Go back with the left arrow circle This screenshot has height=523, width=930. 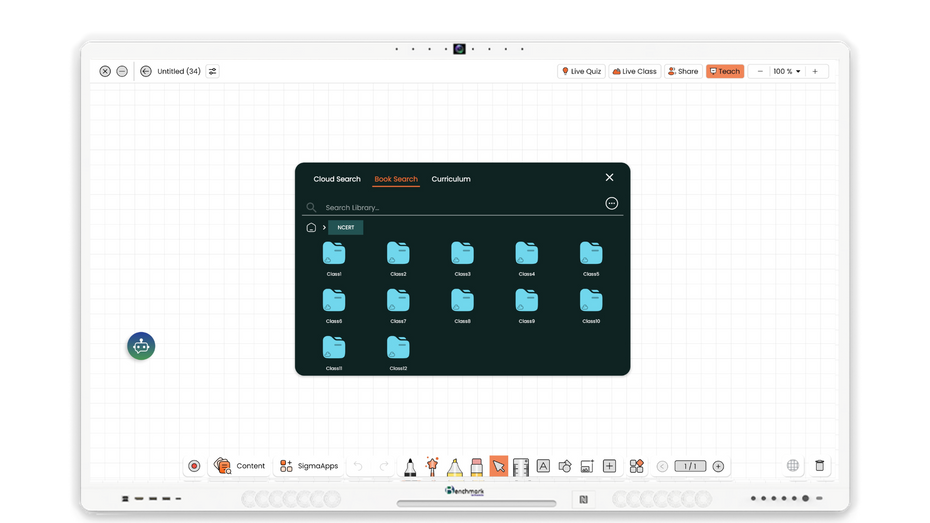pos(146,71)
